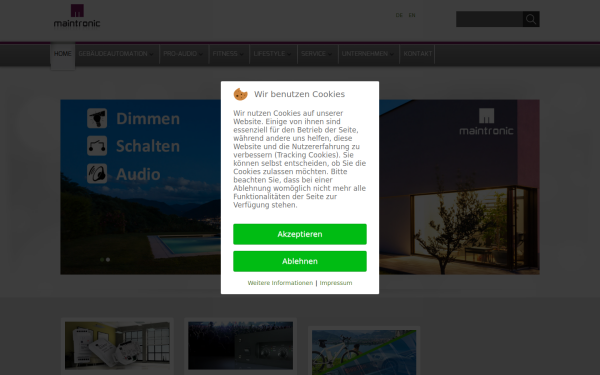600x375 pixels.
Task: Click the Dimmen text on the banner
Action: (148, 119)
